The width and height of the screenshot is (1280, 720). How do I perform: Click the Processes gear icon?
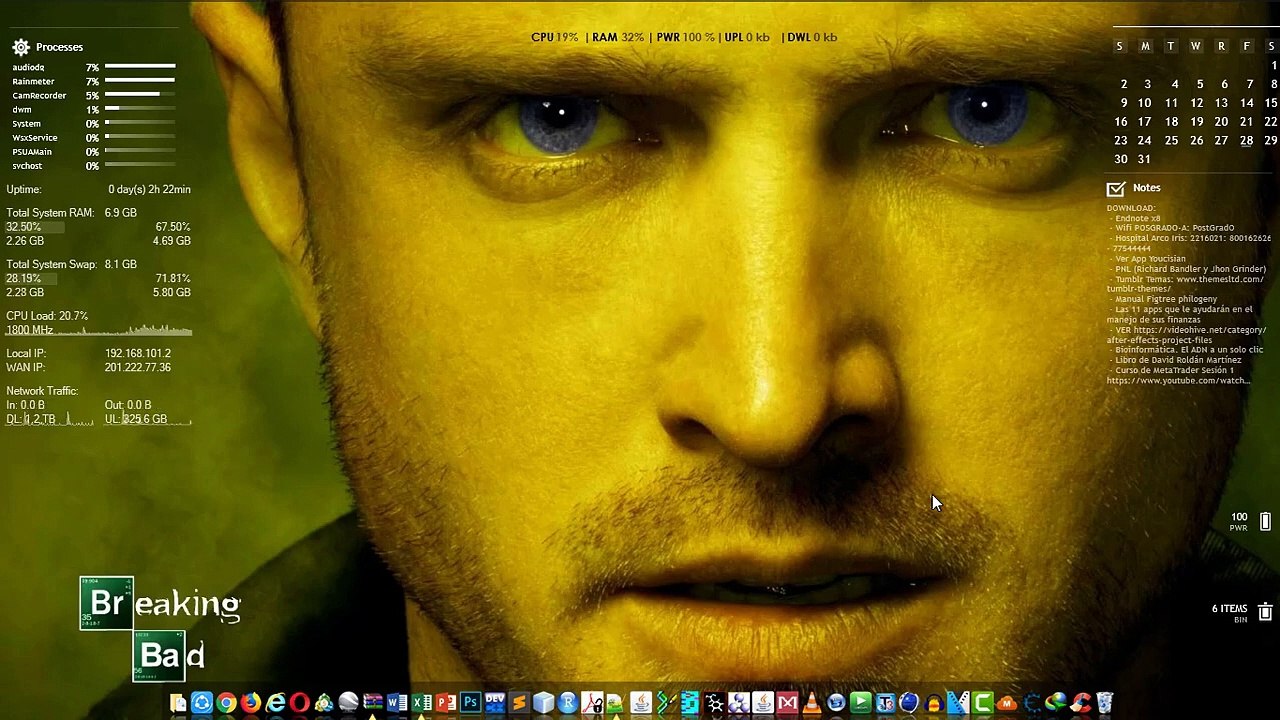[21, 47]
